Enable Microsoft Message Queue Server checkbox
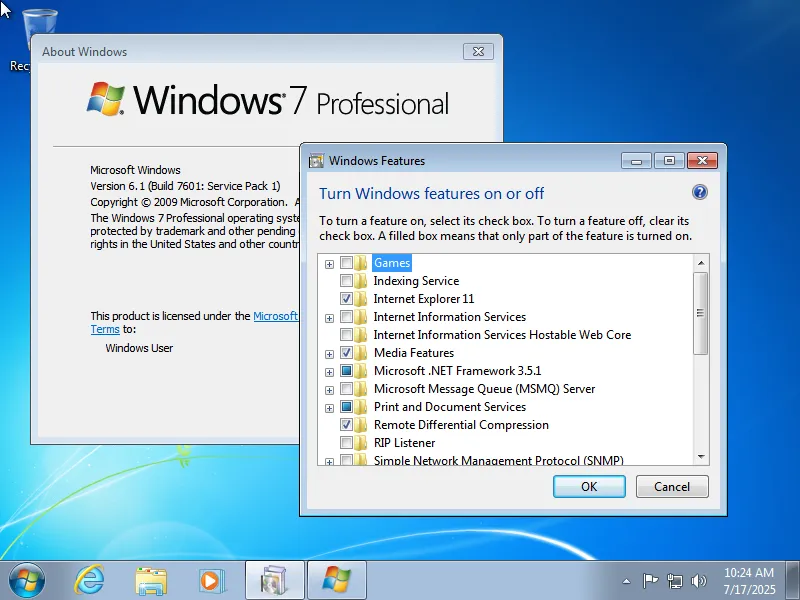The width and height of the screenshot is (800, 600). [346, 389]
